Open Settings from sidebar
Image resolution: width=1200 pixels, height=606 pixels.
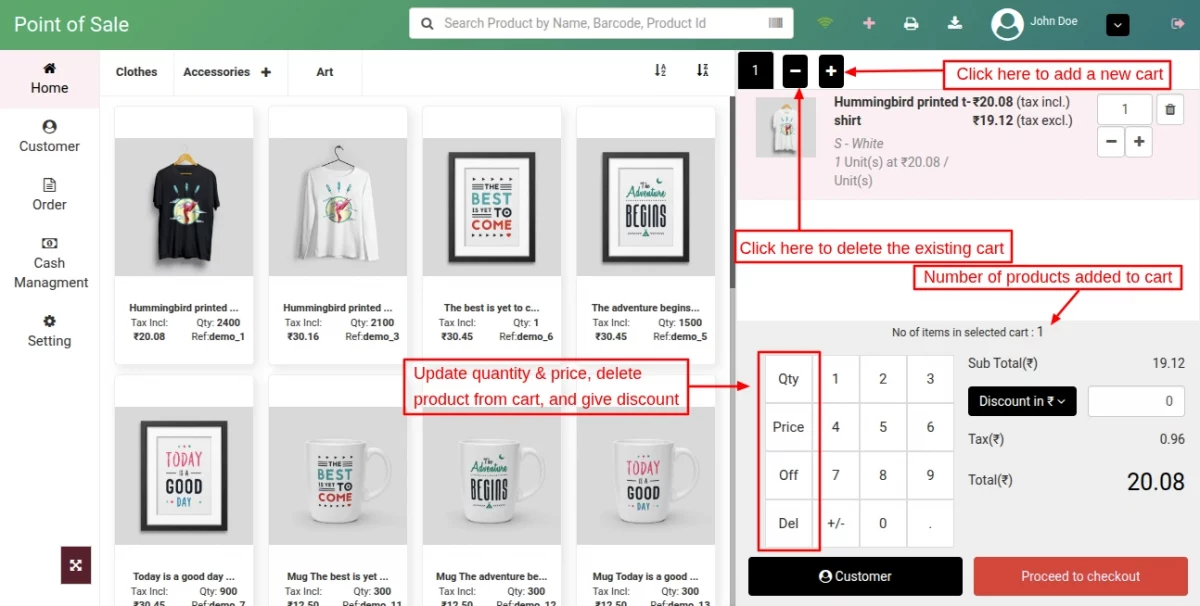(x=49, y=331)
